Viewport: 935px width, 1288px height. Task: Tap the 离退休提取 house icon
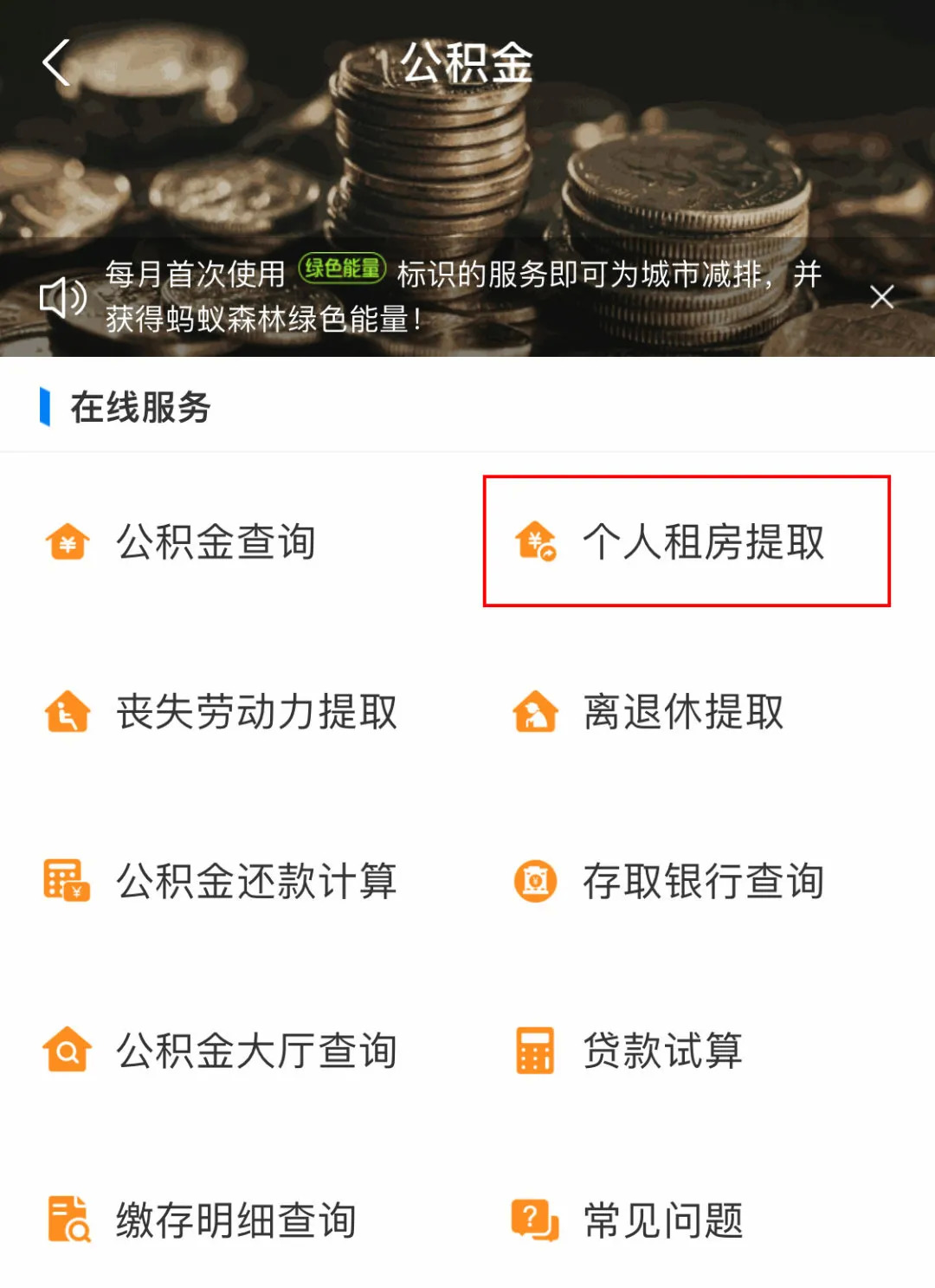tap(536, 712)
